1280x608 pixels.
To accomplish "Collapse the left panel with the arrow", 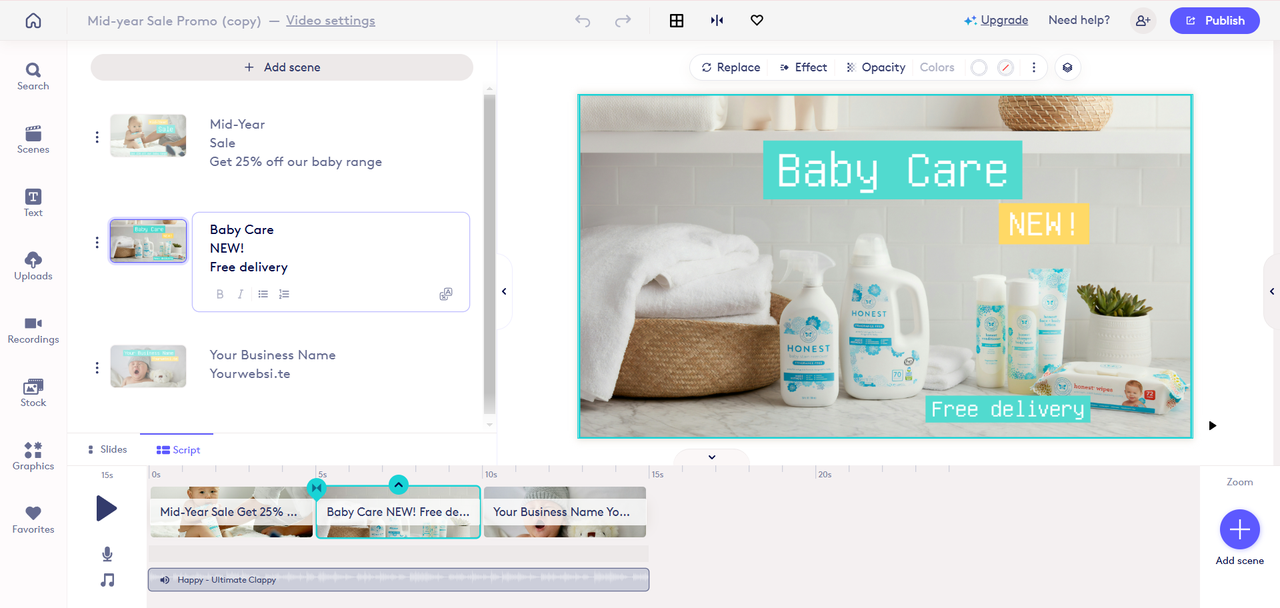I will [x=504, y=291].
